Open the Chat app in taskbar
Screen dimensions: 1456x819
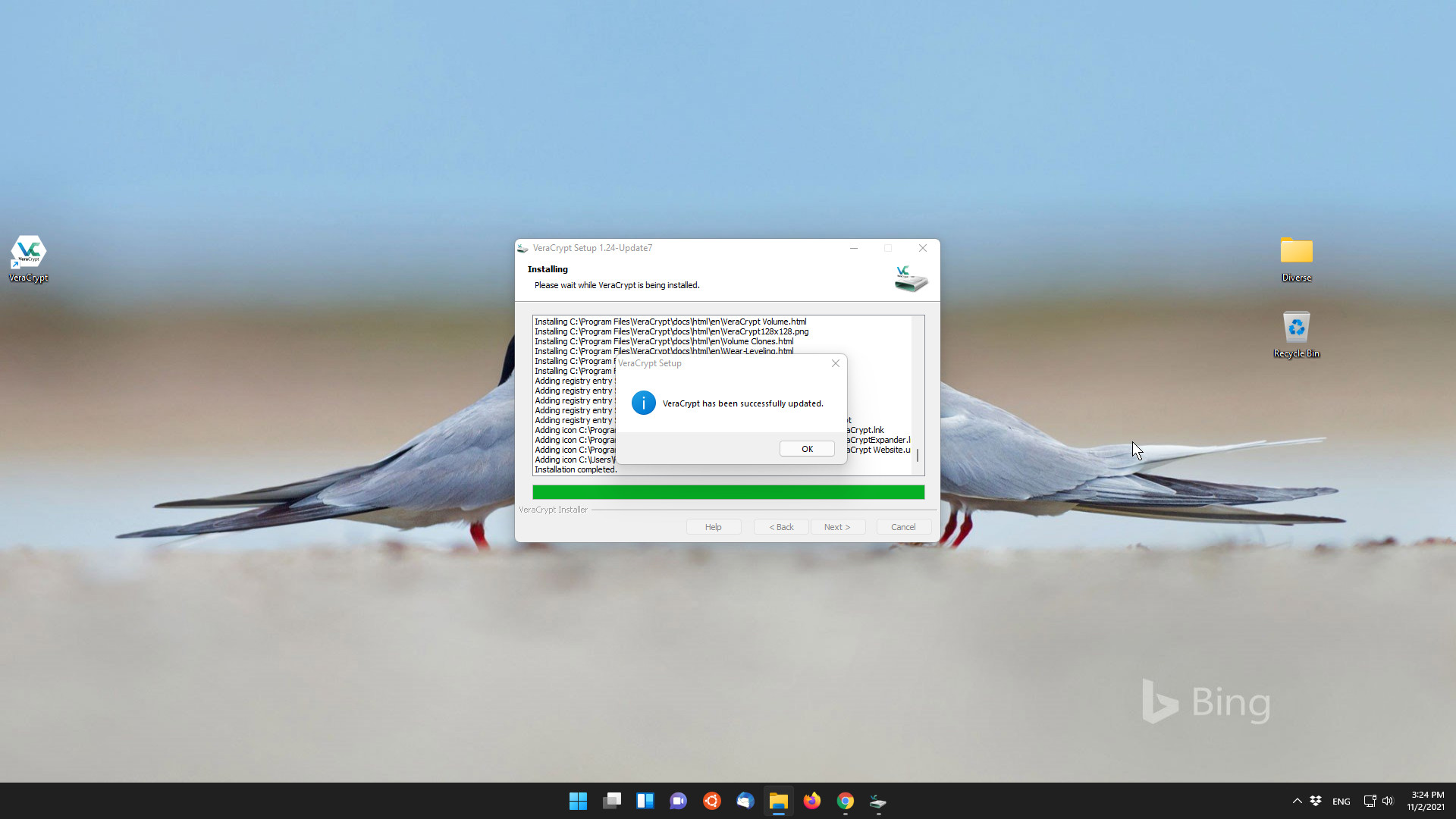click(x=679, y=801)
